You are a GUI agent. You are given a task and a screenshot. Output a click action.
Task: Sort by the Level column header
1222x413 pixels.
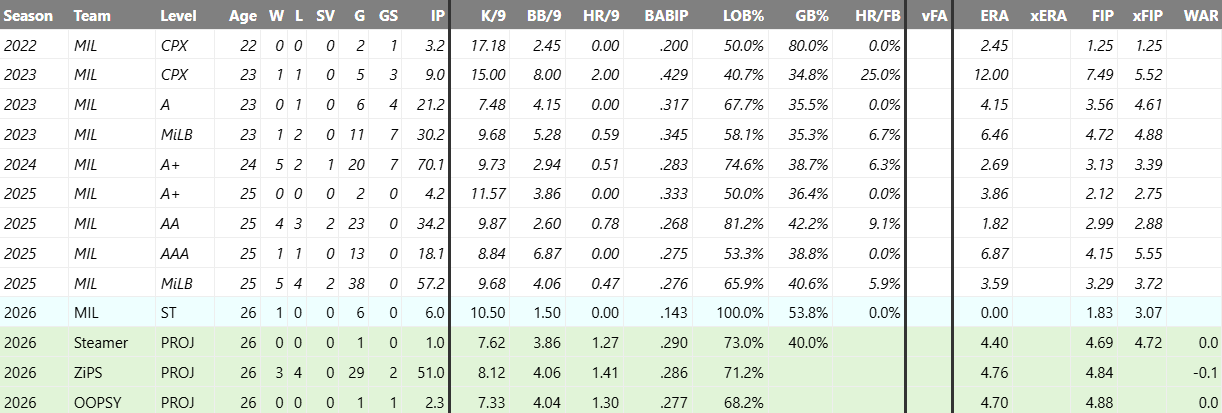click(x=179, y=16)
